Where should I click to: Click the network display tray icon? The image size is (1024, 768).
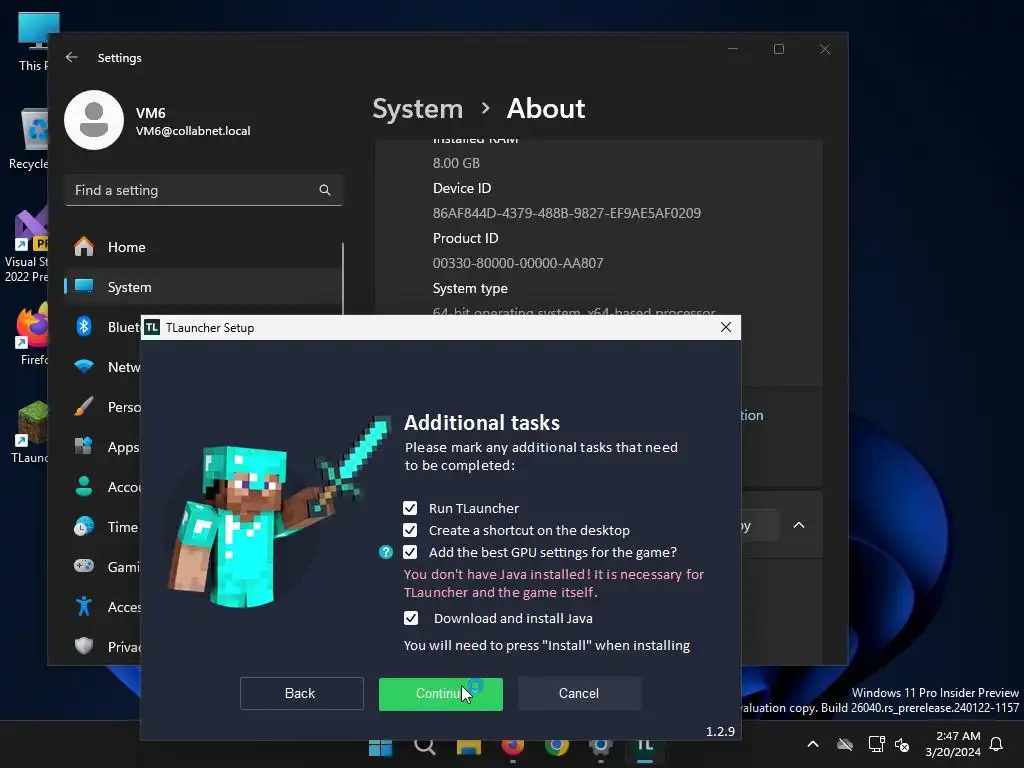[876, 744]
